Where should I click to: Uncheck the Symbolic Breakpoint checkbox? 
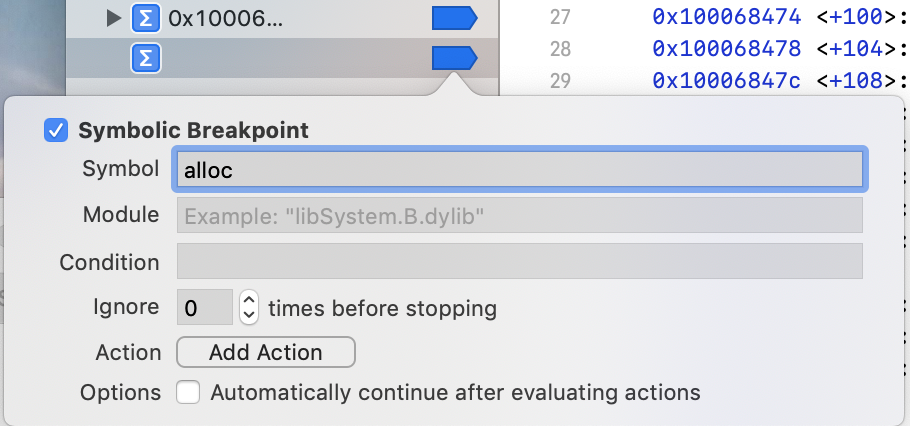click(x=56, y=130)
